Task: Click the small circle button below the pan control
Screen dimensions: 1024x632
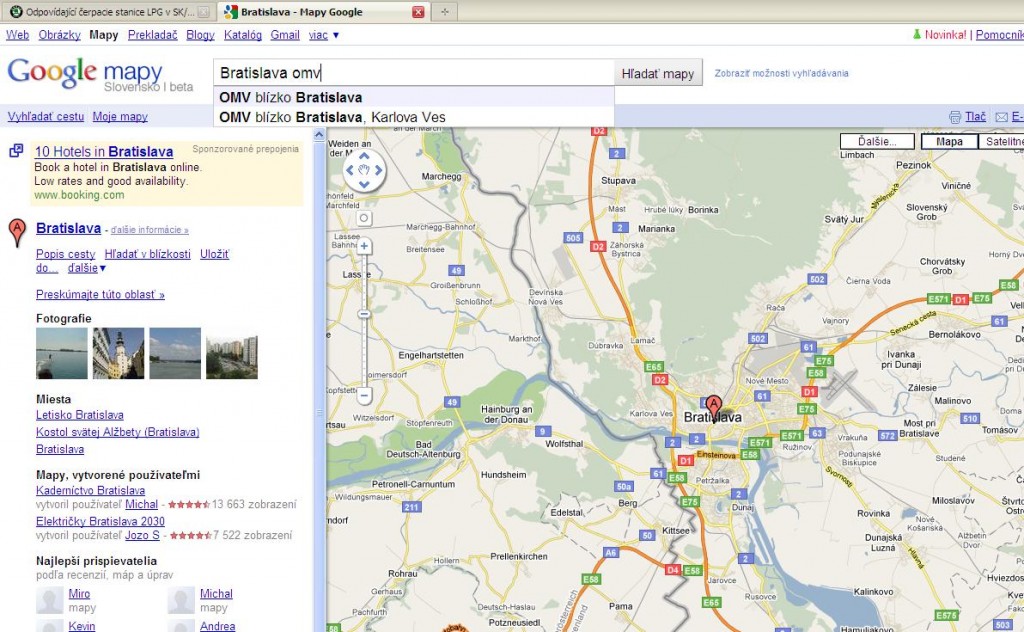Action: point(364,218)
